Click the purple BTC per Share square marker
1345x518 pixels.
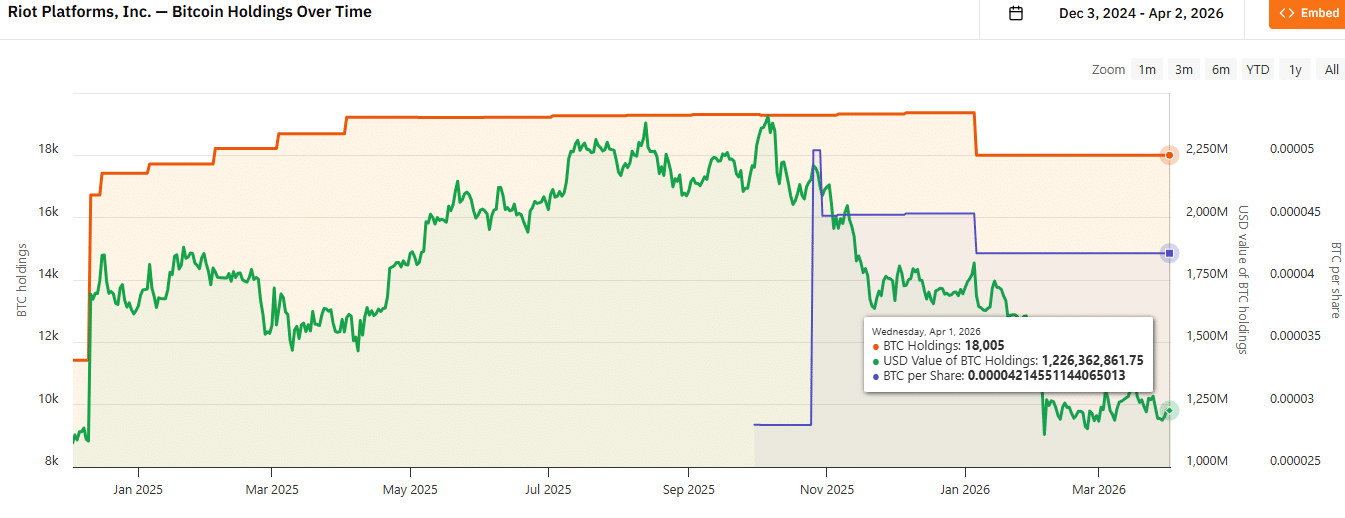(1169, 253)
